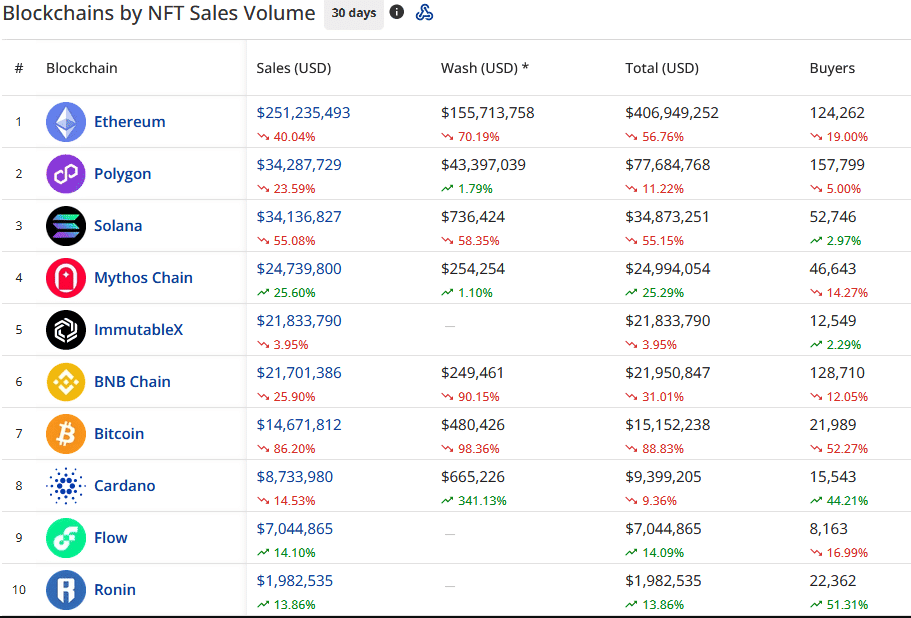911x618 pixels.
Task: Open the Solana blockchain link
Action: tap(118, 225)
